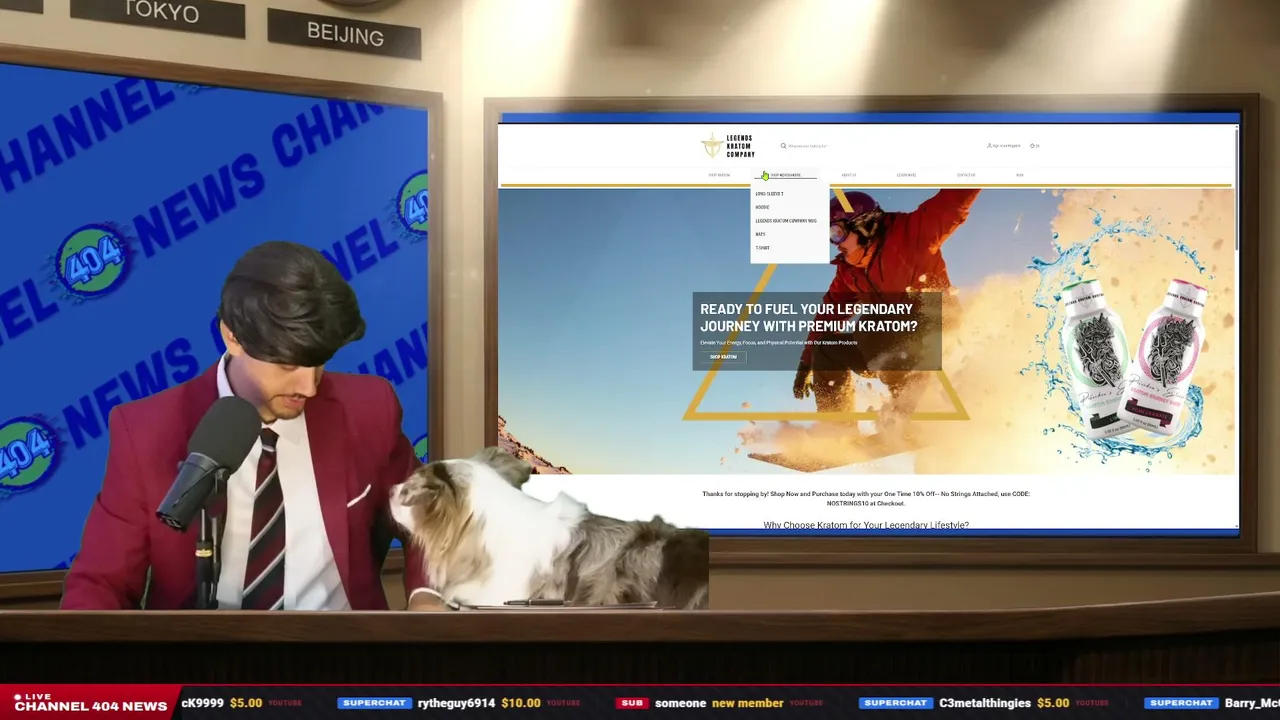
Task: Open the Contact Us nav link
Action: click(x=965, y=175)
